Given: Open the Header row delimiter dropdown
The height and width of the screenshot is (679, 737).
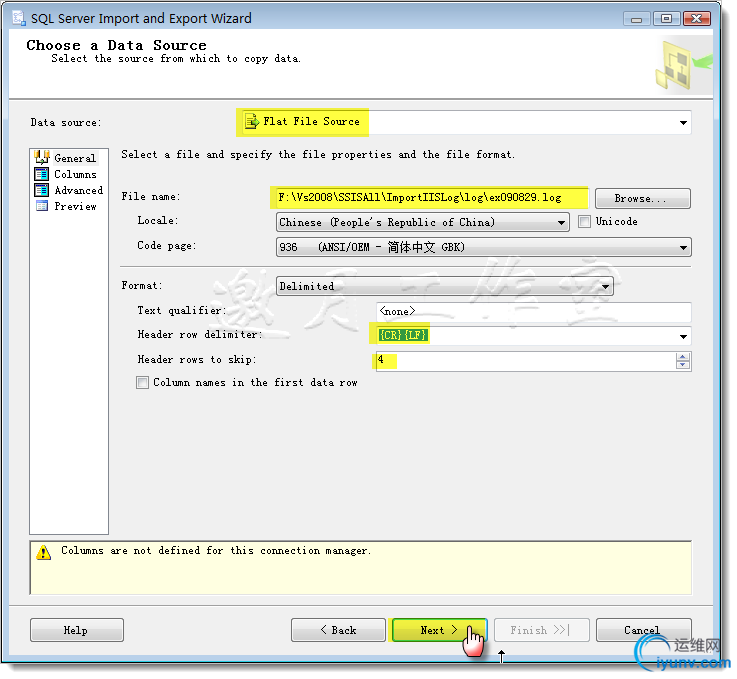Looking at the screenshot, I should coord(683,337).
